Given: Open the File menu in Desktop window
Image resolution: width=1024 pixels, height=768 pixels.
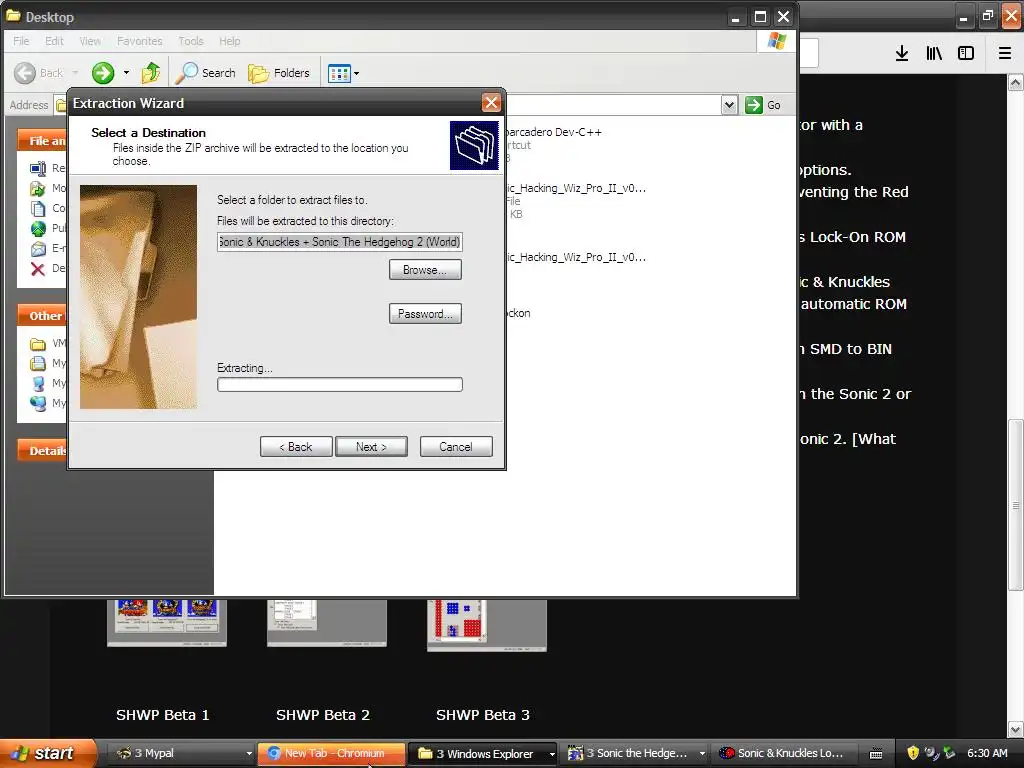Looking at the screenshot, I should 21,41.
